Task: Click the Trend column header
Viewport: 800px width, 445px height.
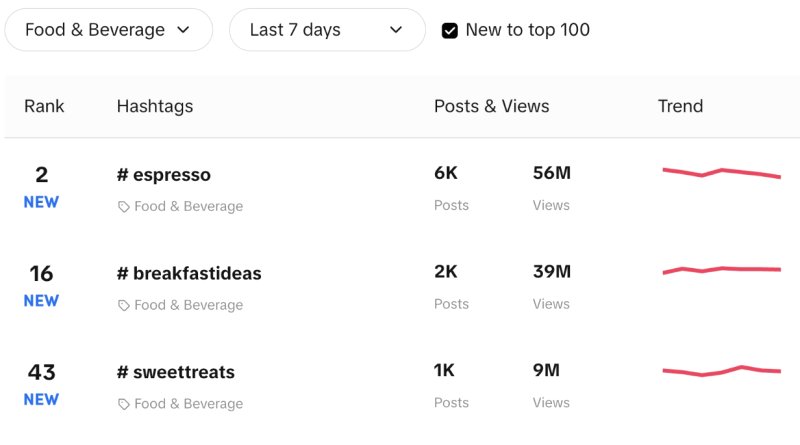Action: point(680,106)
